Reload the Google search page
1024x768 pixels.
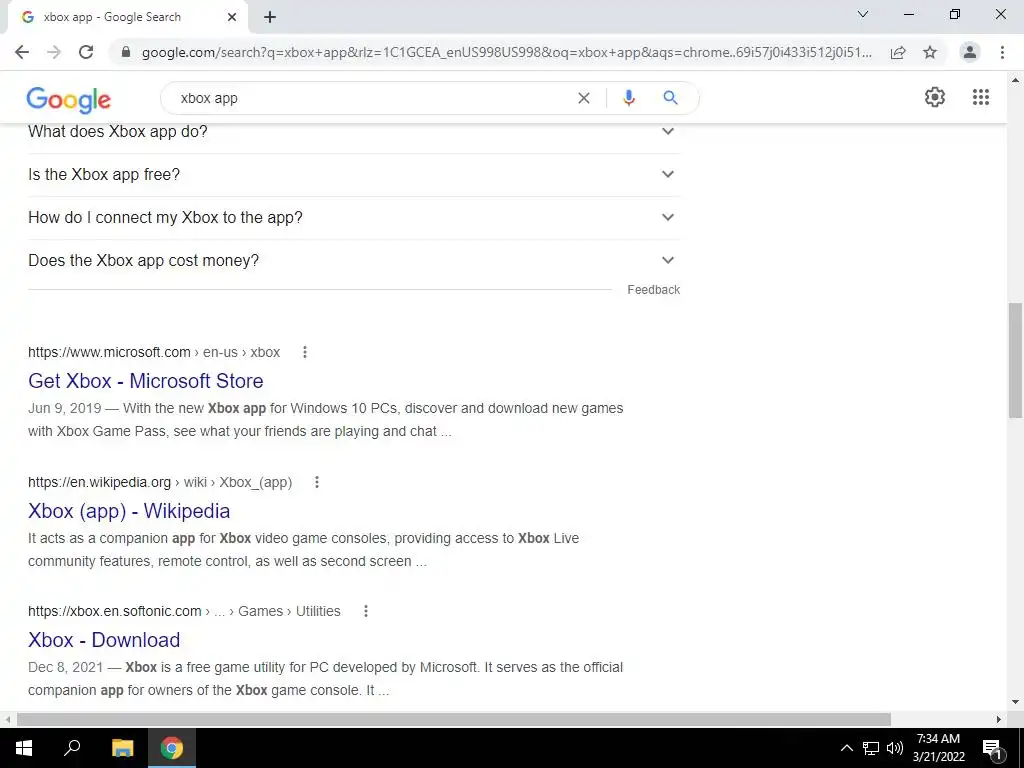tap(86, 52)
